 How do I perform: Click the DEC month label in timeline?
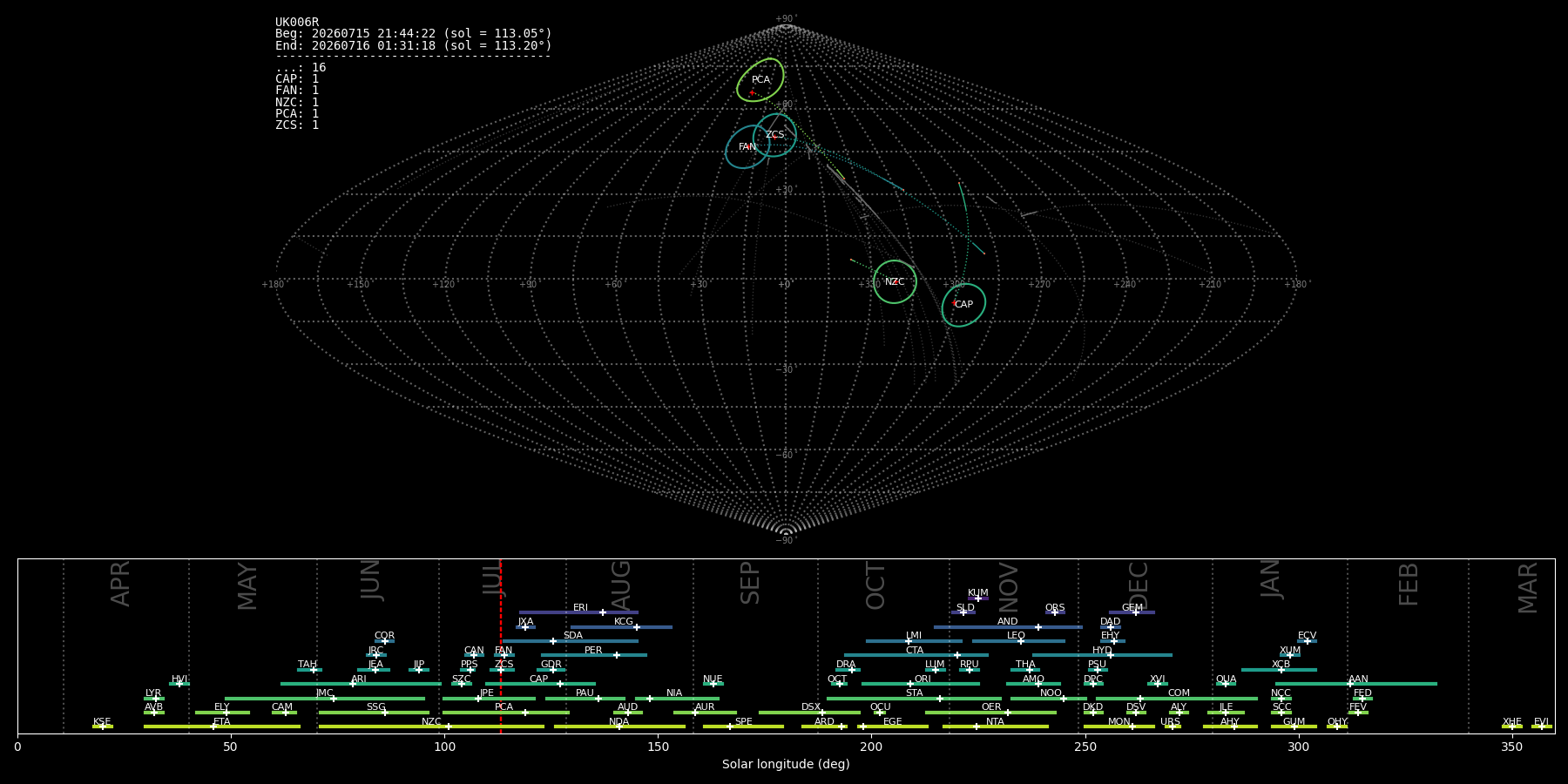tap(1139, 585)
